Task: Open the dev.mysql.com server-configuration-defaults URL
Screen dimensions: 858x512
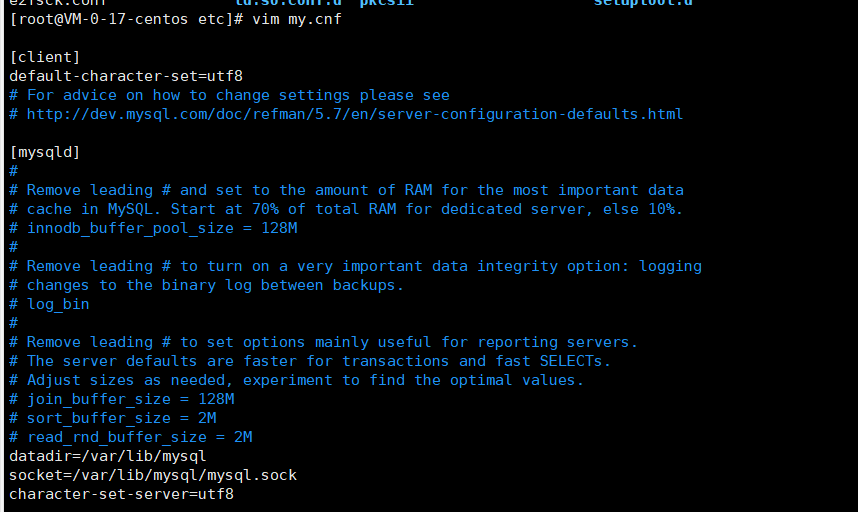Action: coord(355,114)
